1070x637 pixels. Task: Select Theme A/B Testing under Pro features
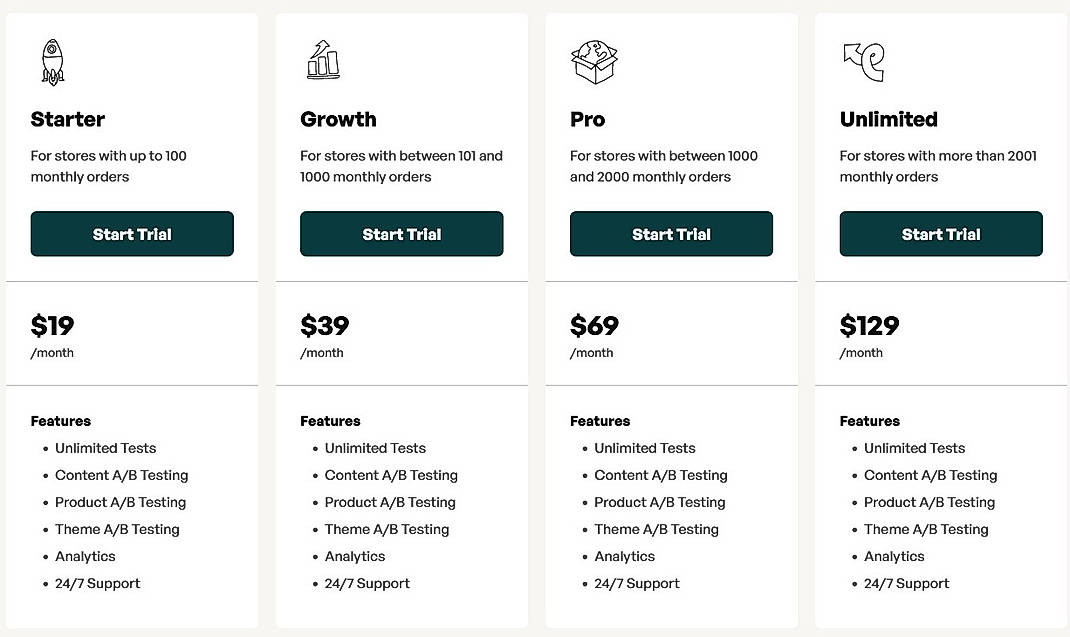pos(657,529)
